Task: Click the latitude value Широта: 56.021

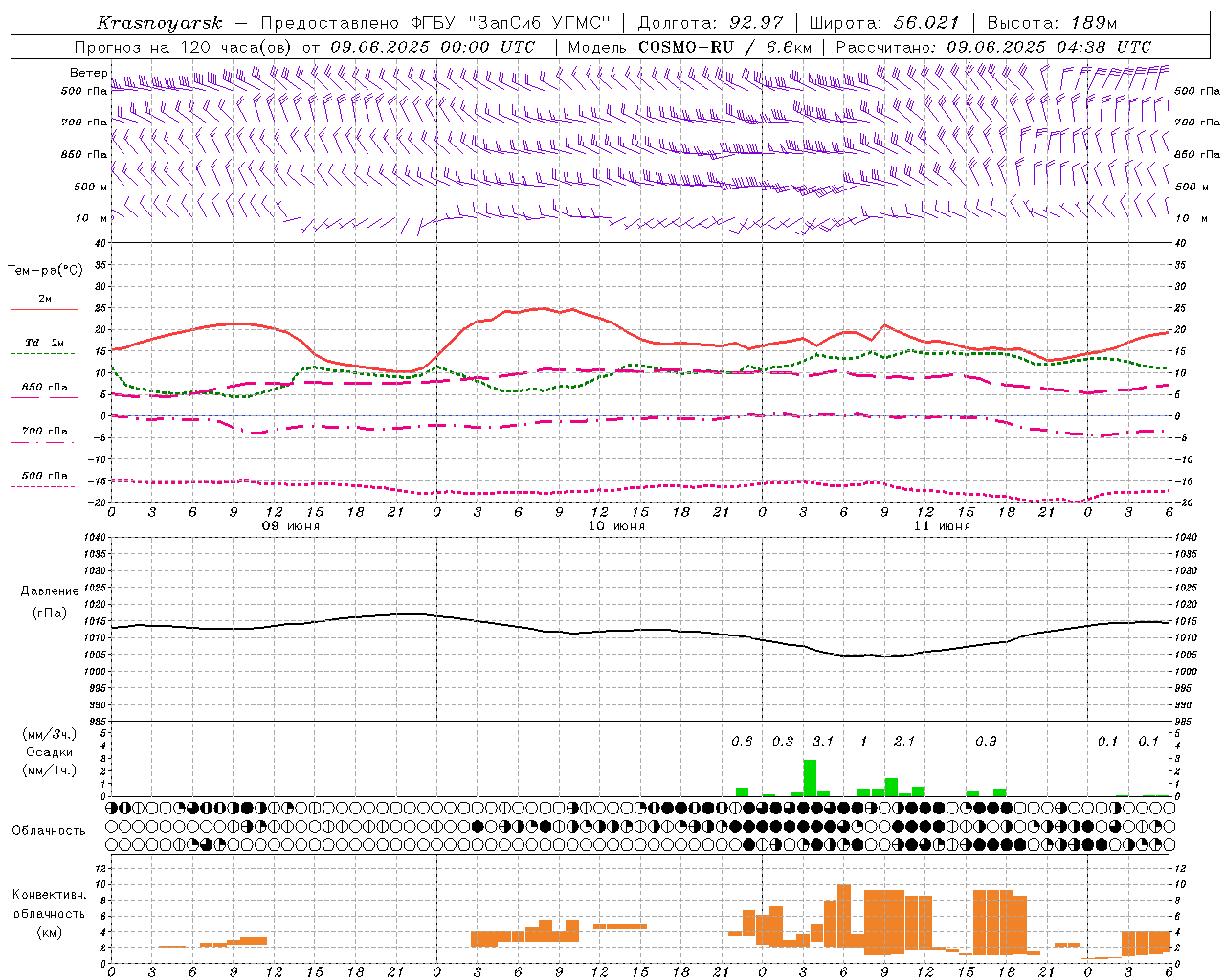Action: pyautogui.click(x=883, y=23)
